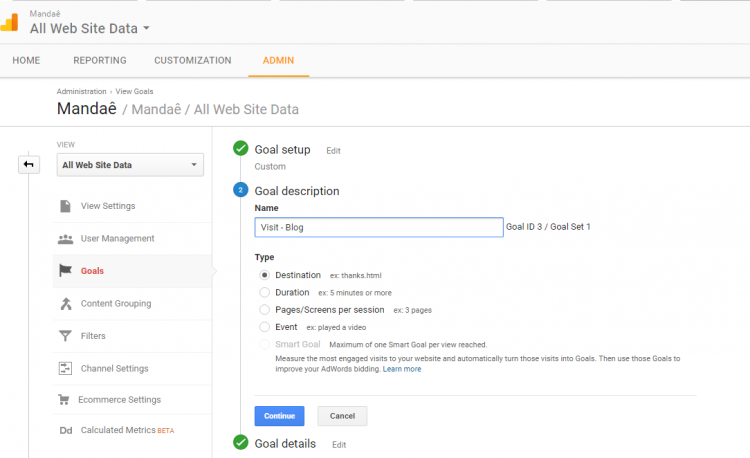Select the Destination goal type

265,275
